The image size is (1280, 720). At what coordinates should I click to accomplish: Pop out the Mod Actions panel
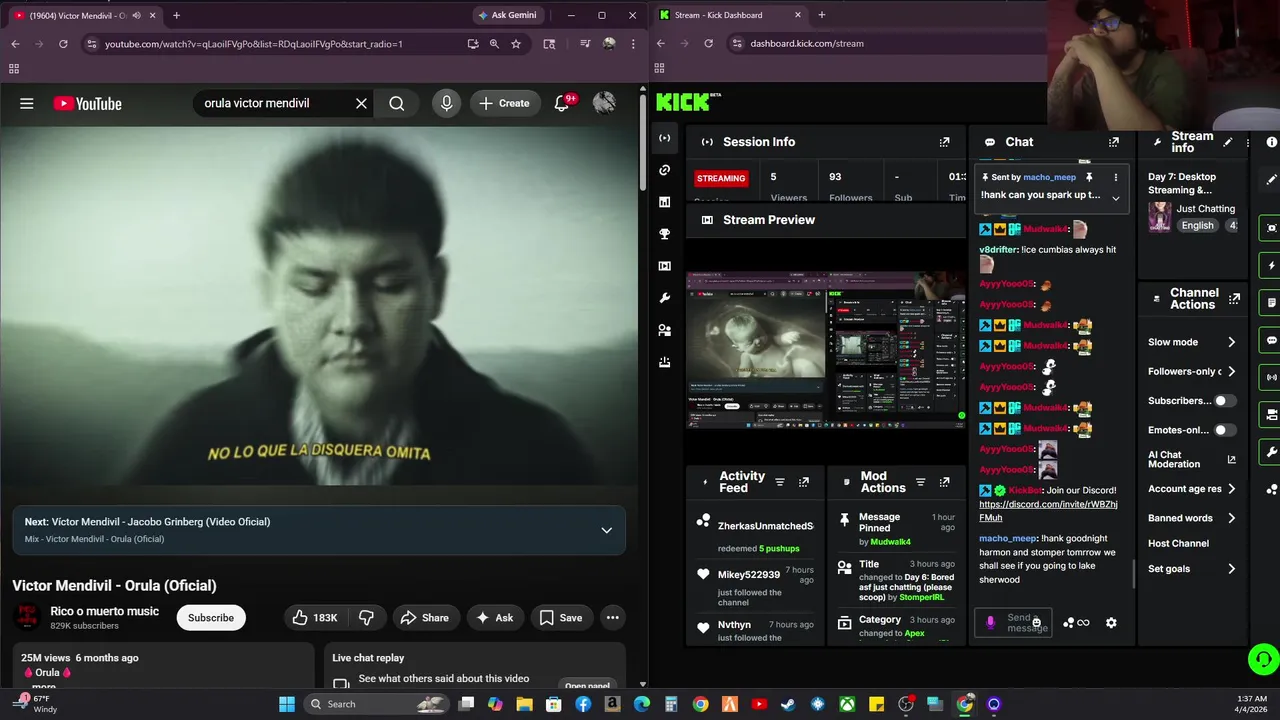tap(944, 482)
